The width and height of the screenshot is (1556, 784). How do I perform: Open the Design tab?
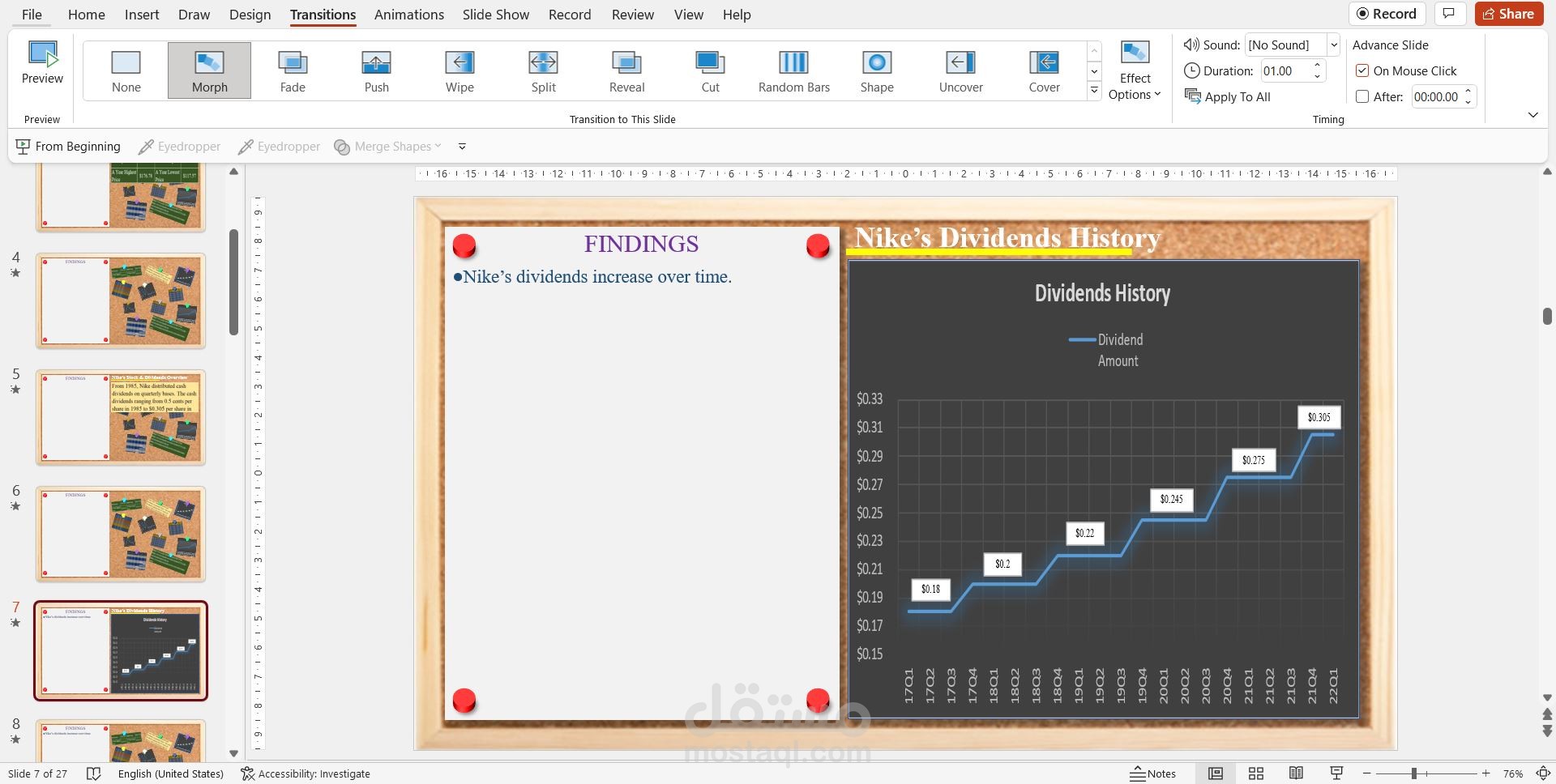tap(250, 15)
